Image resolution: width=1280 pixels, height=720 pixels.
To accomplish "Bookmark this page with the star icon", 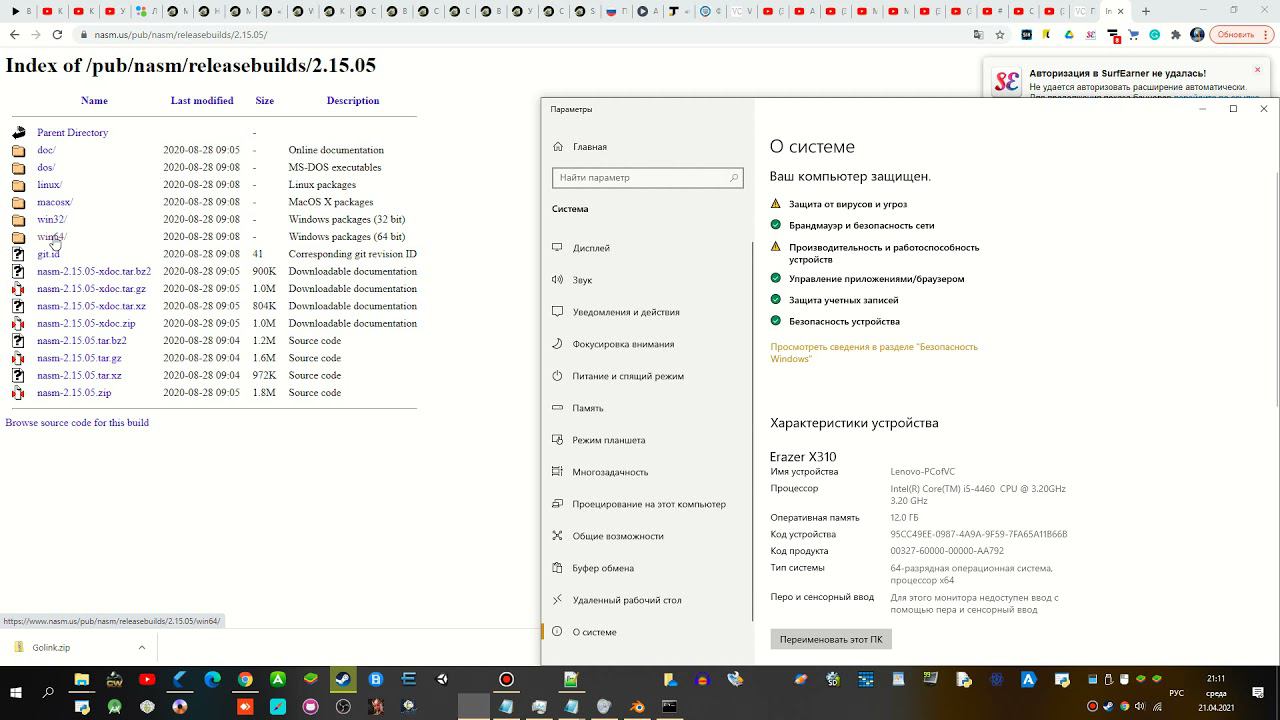I will 1000,34.
